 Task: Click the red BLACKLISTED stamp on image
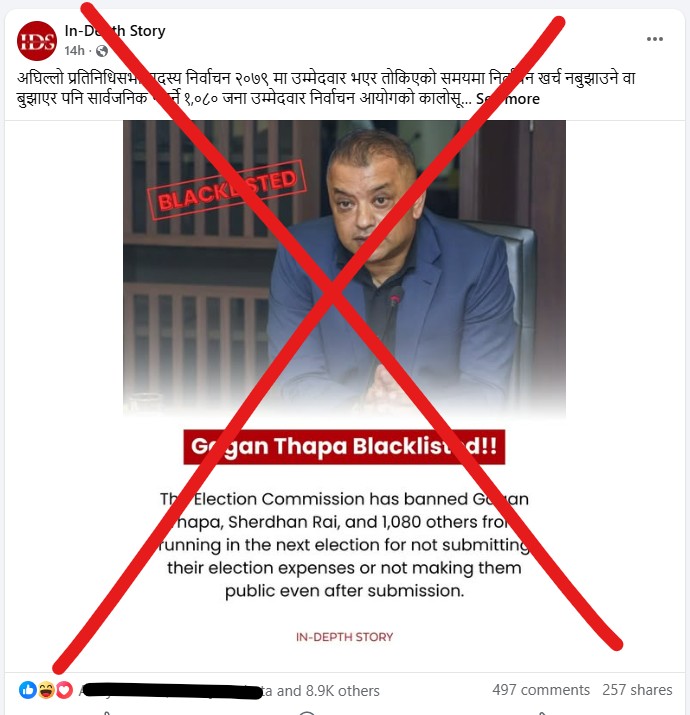tap(227, 190)
